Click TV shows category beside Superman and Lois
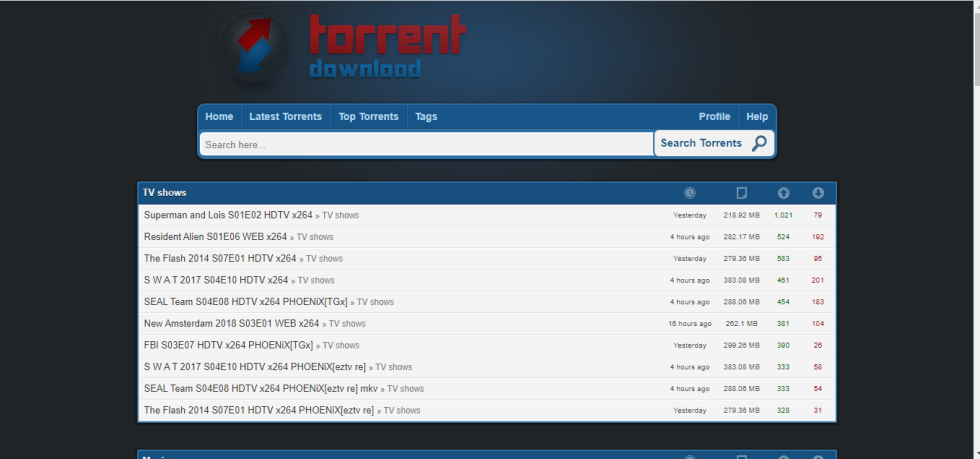The height and width of the screenshot is (459, 980). (x=340, y=216)
